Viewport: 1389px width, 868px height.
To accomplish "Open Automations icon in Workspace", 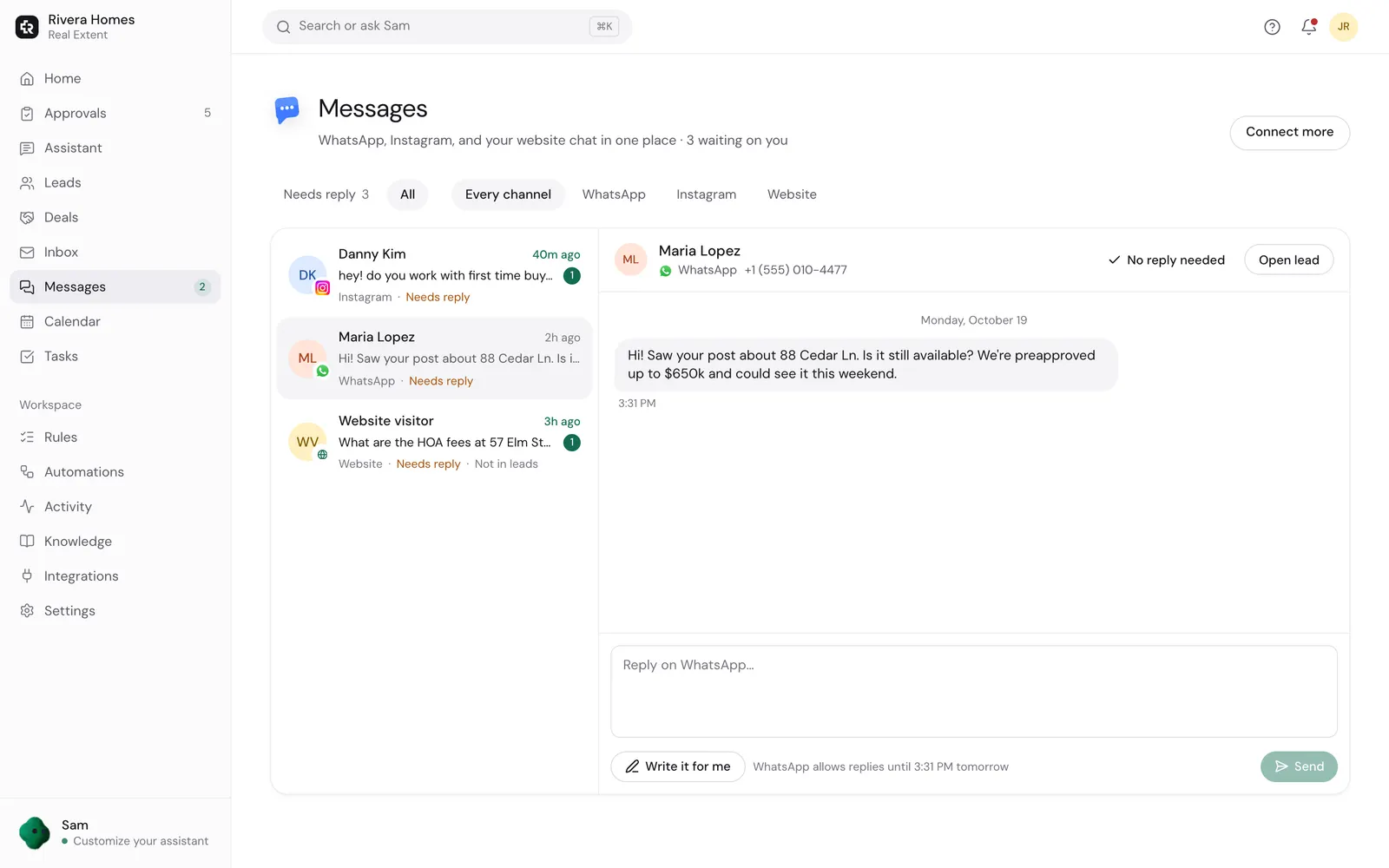I will point(27,472).
